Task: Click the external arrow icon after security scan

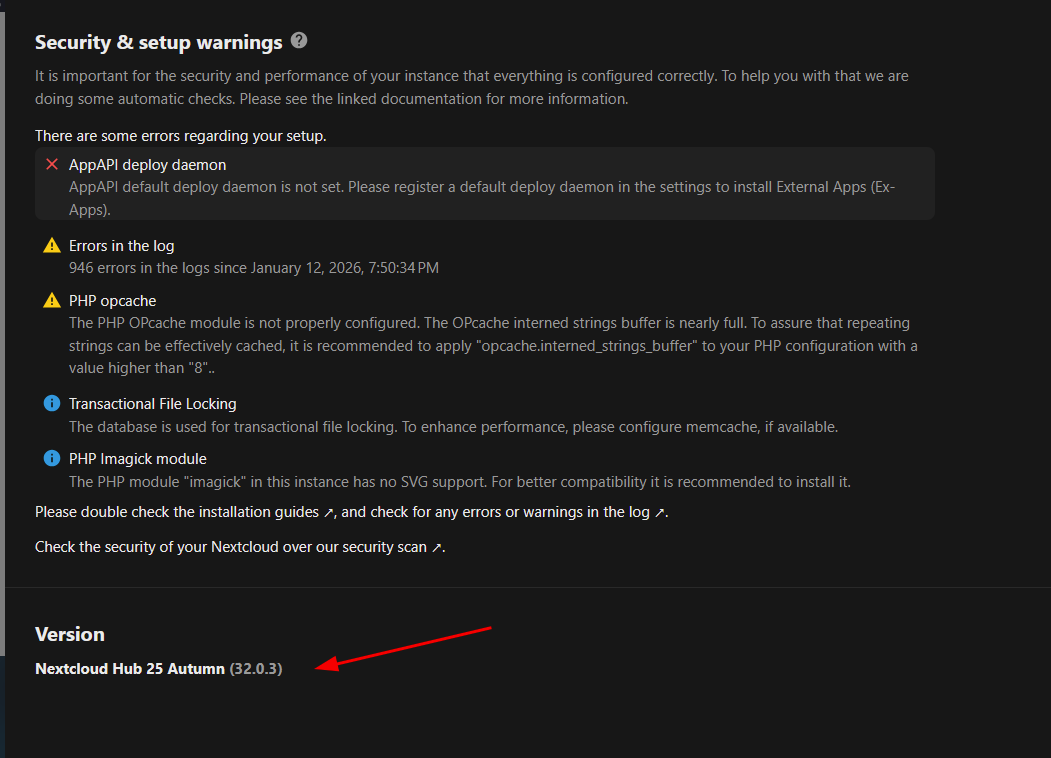Action: point(437,548)
